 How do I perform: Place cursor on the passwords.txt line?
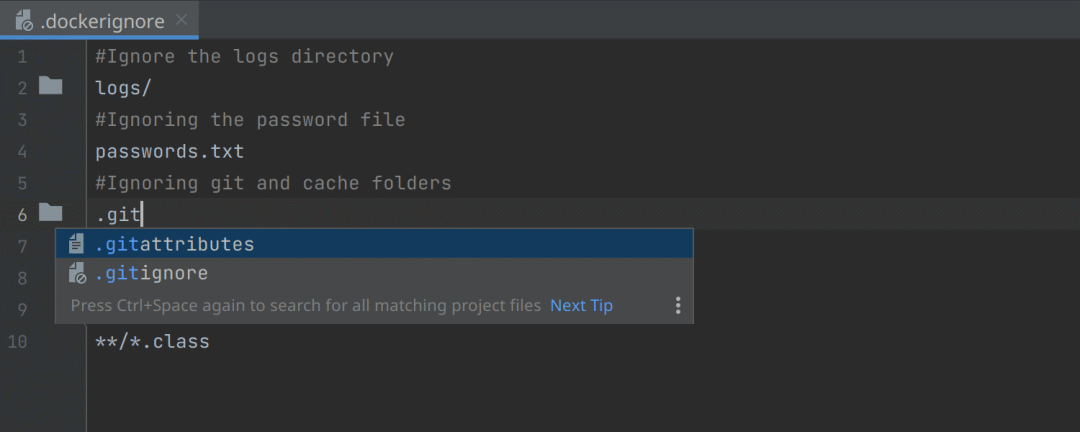coord(169,152)
